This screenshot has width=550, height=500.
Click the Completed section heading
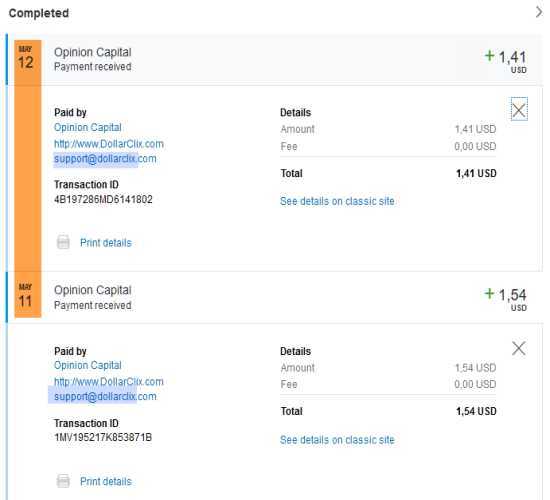tap(39, 13)
